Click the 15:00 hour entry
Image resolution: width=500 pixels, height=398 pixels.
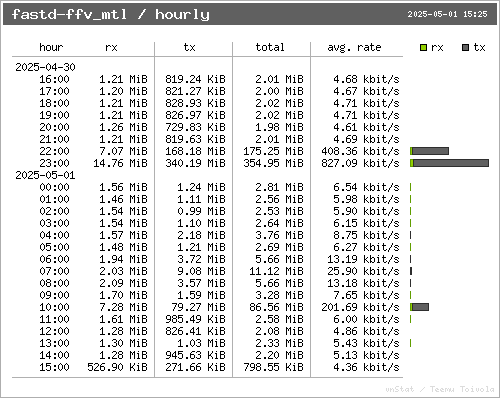tap(54, 367)
